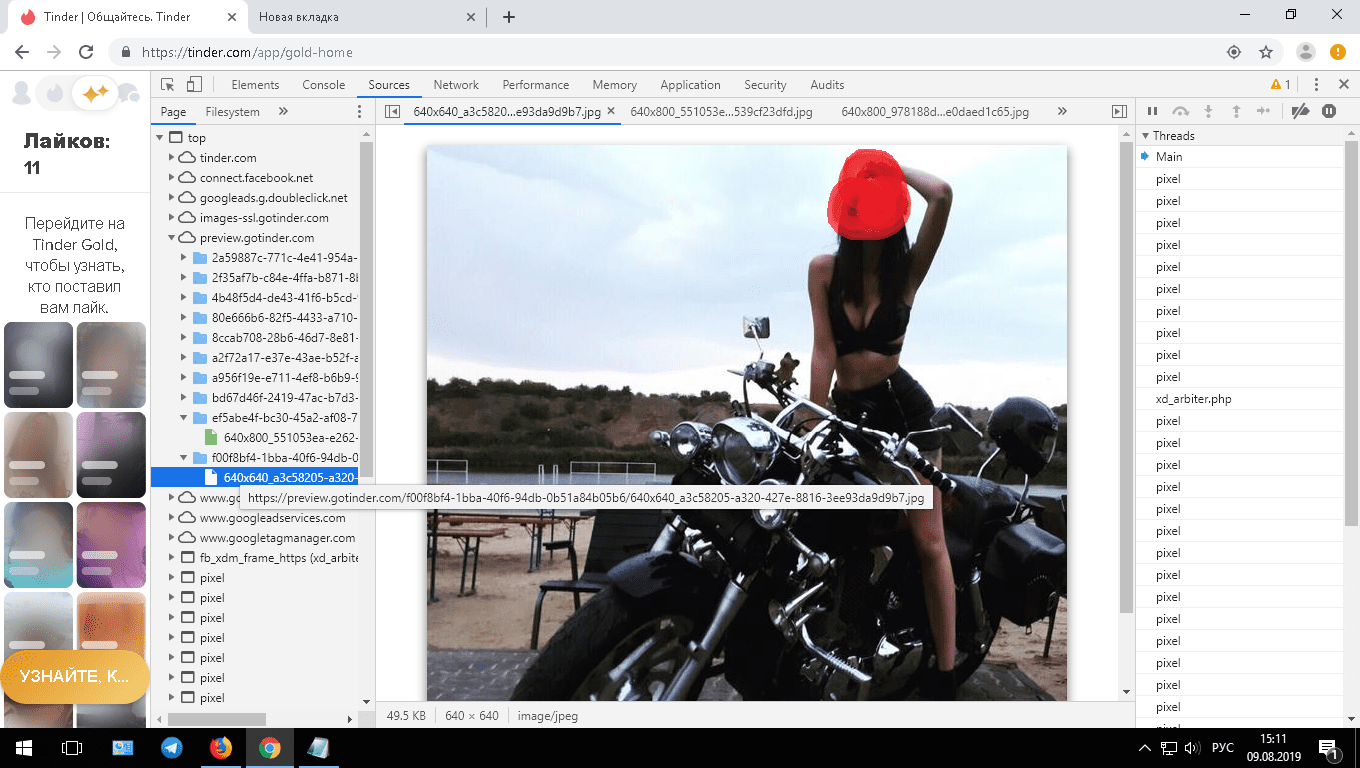
Task: Click the pause script execution button
Action: (1152, 112)
